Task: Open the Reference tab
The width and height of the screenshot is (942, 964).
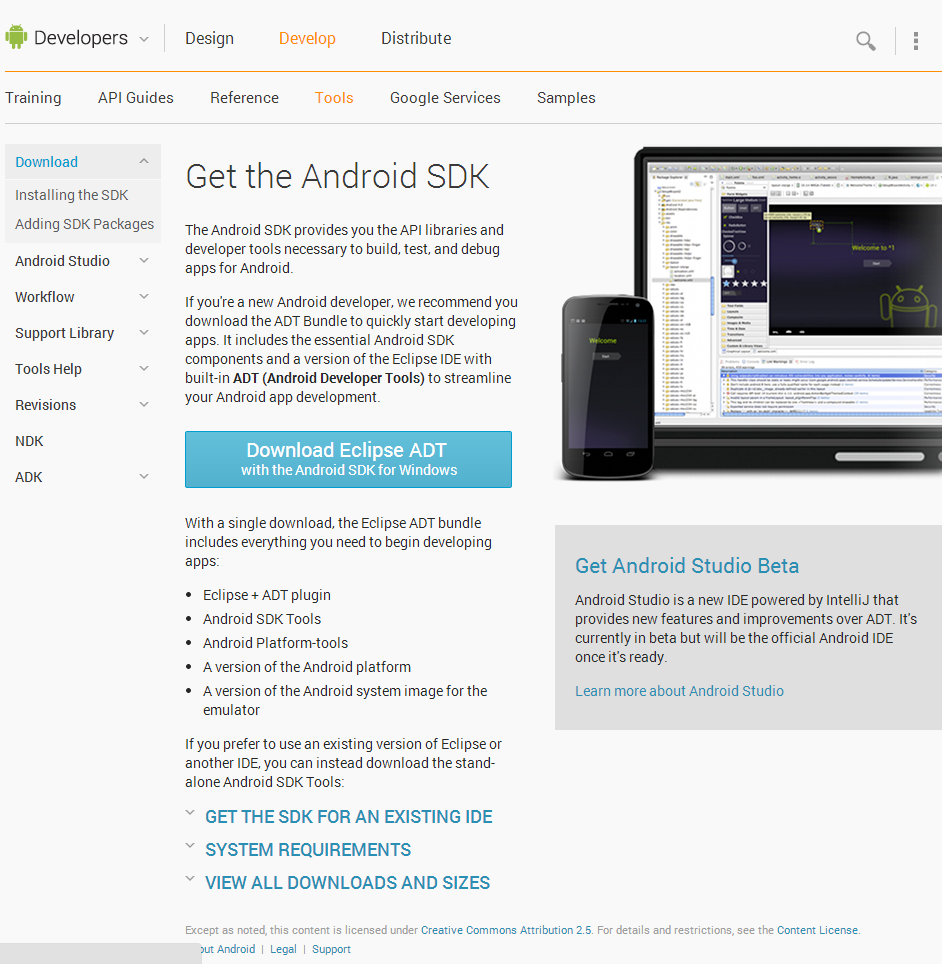Action: (245, 98)
